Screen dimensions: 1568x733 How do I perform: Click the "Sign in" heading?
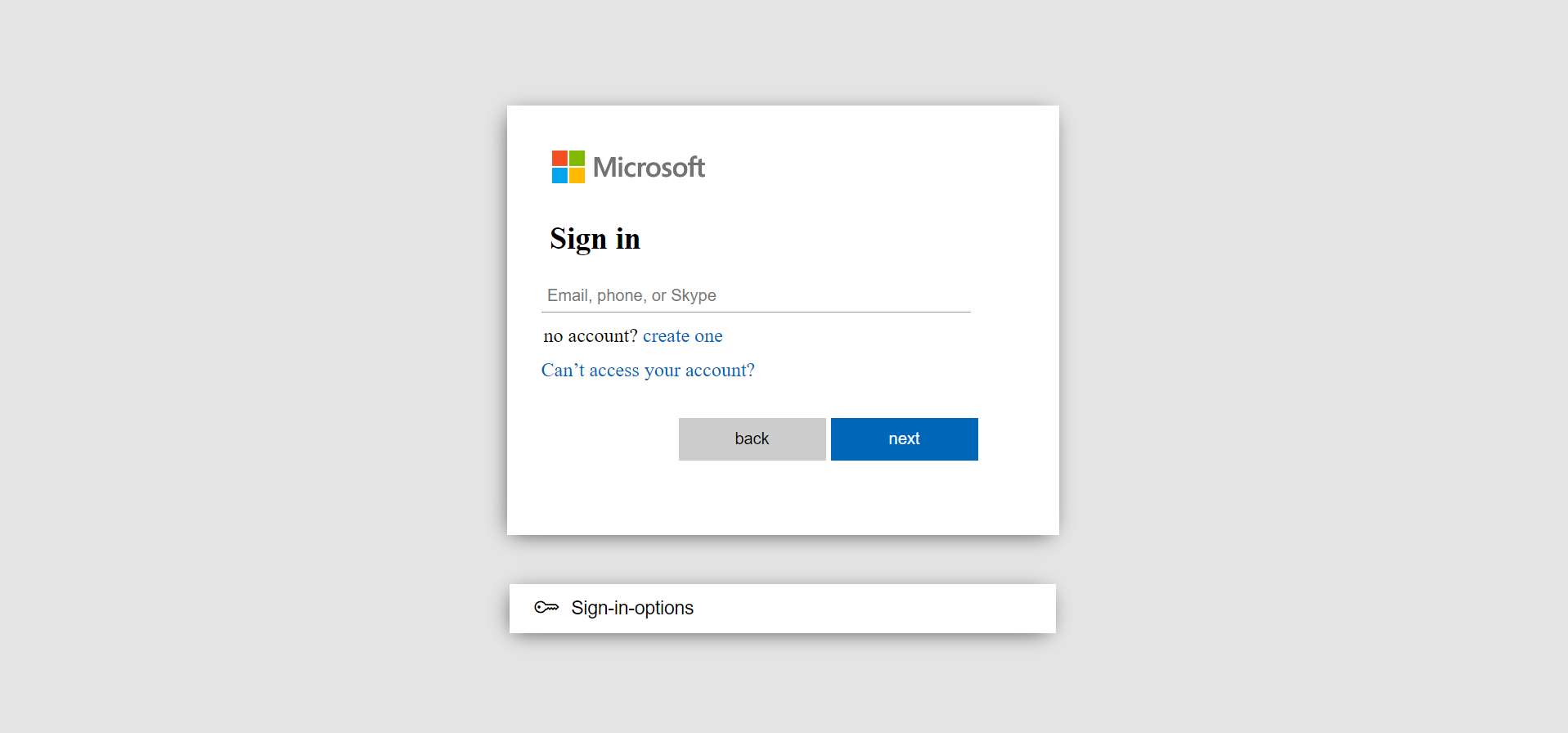tap(595, 239)
